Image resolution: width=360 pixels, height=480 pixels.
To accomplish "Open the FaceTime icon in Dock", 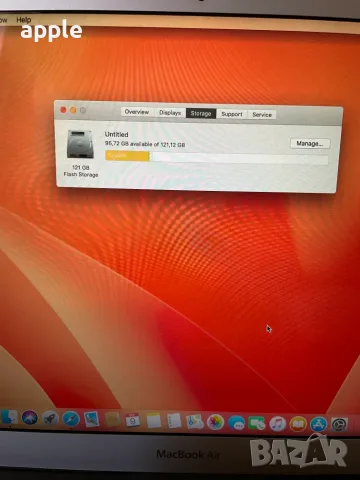I will tap(257, 423).
